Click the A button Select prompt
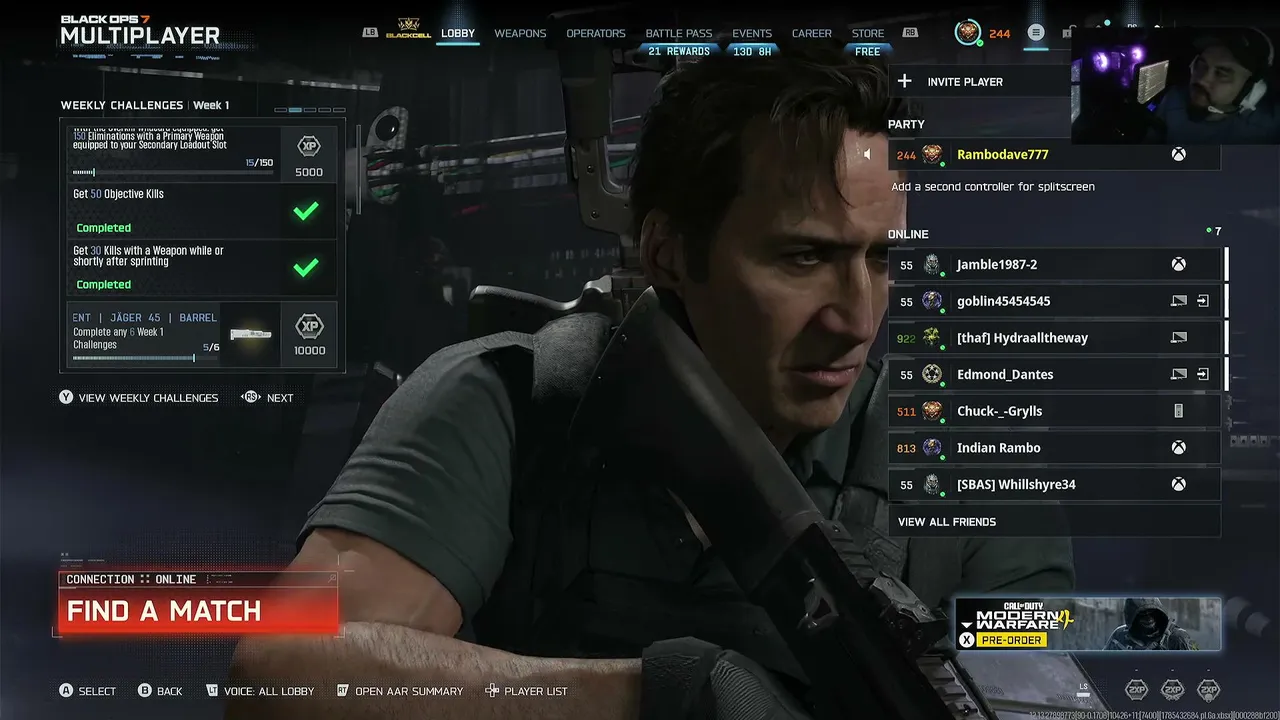The image size is (1280, 720). 88,691
